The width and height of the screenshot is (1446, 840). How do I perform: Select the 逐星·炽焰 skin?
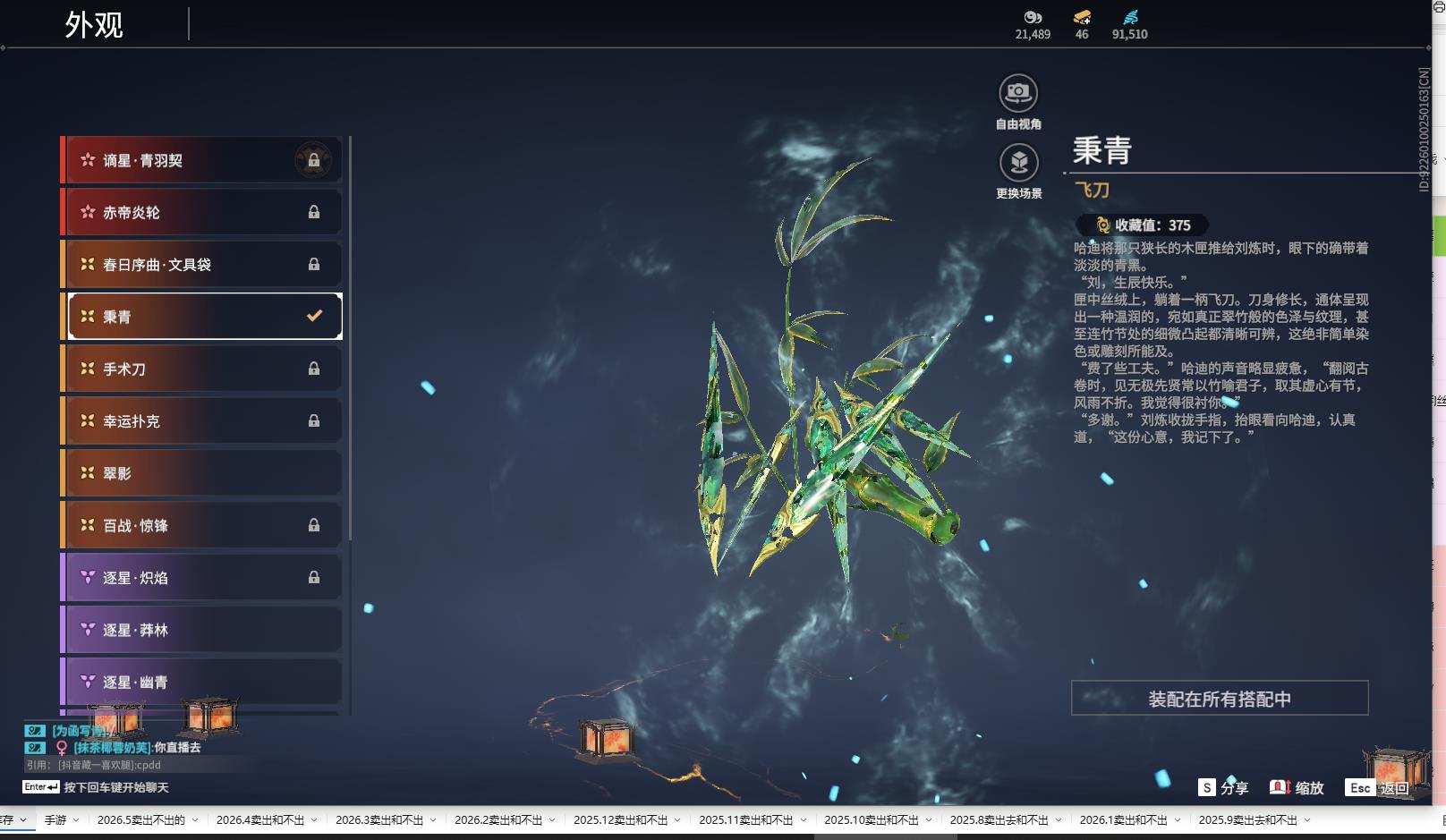pos(201,577)
